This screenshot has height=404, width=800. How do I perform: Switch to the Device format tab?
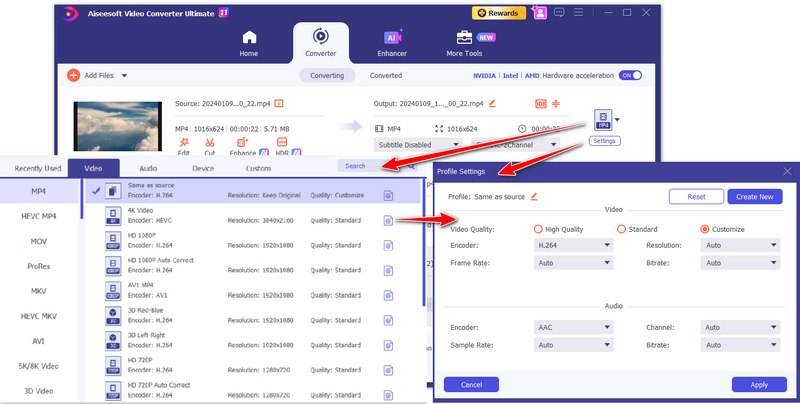[x=203, y=168]
